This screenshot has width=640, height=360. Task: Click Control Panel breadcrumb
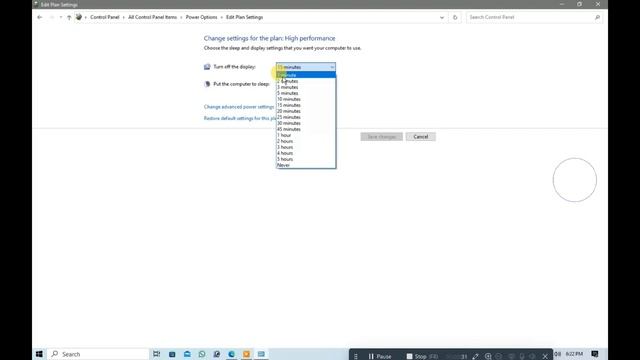click(x=105, y=17)
